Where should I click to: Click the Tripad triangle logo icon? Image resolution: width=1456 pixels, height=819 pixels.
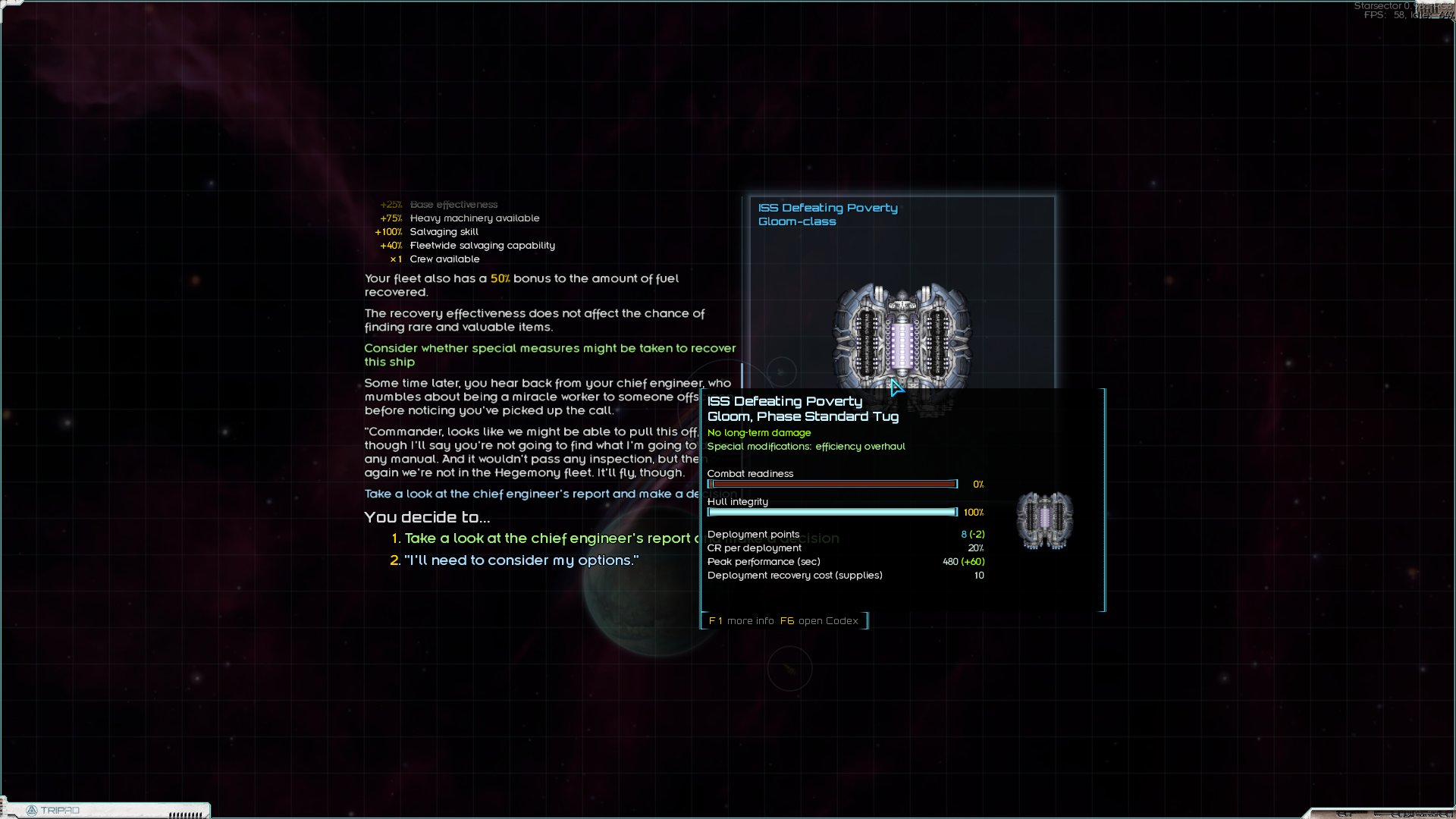coord(32,811)
